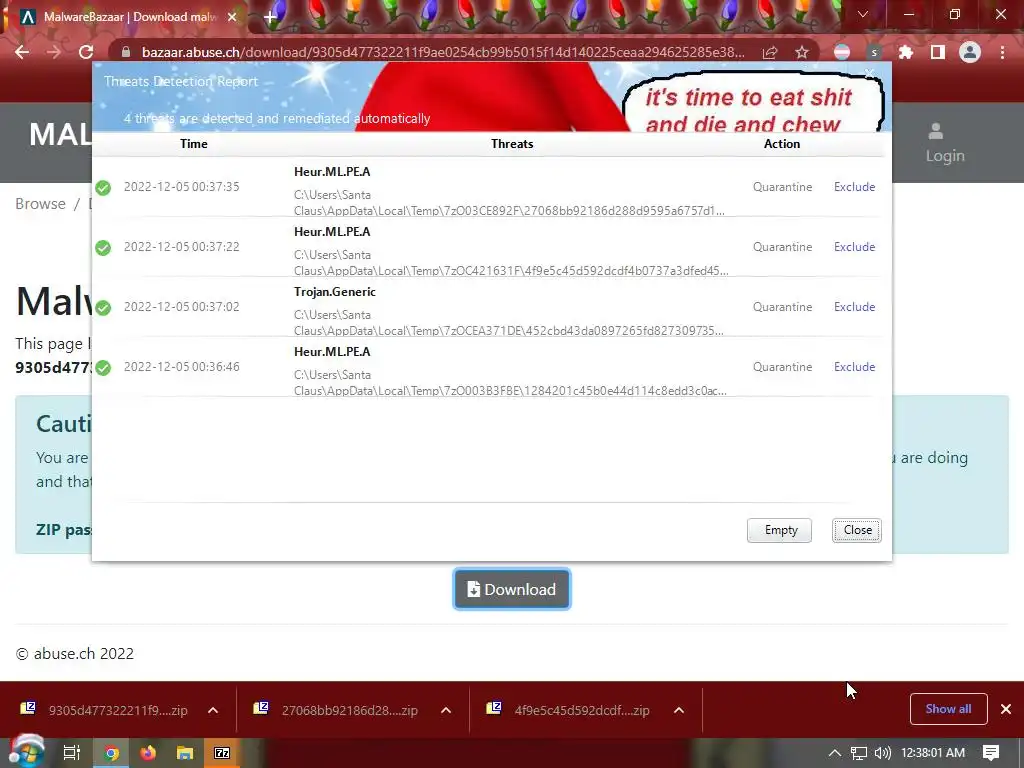Expand options for 4f9e5c45d592dcdf zip download
1024x768 pixels.
tap(679, 710)
